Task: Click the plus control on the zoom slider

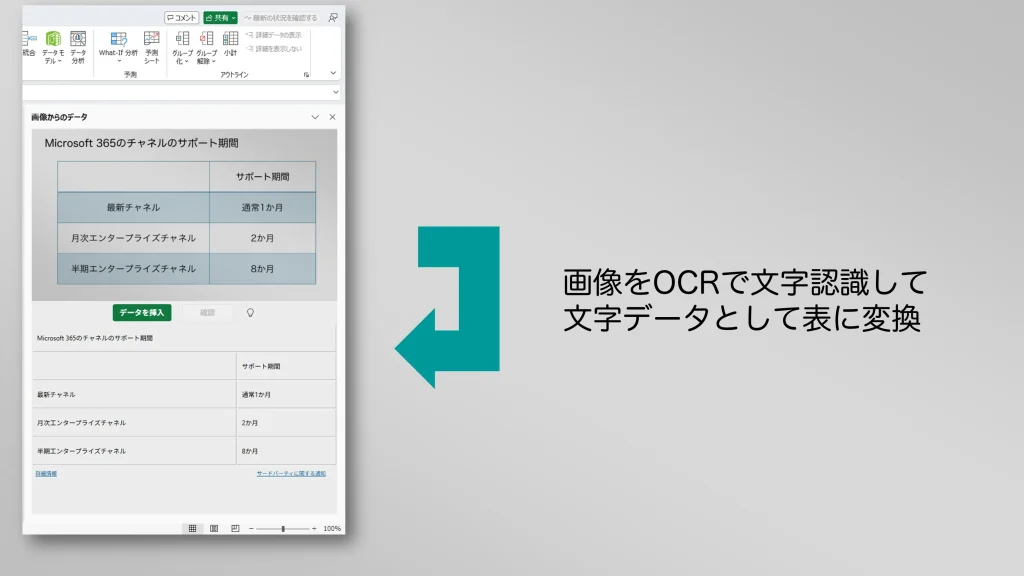Action: point(315,528)
